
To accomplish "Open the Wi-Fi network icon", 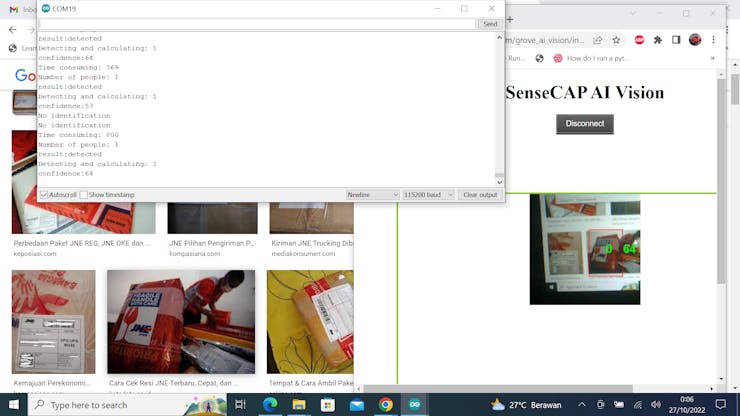I will click(x=638, y=405).
